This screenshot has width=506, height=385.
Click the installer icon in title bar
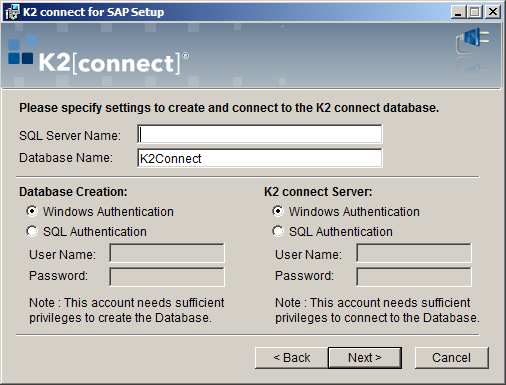pyautogui.click(x=13, y=12)
